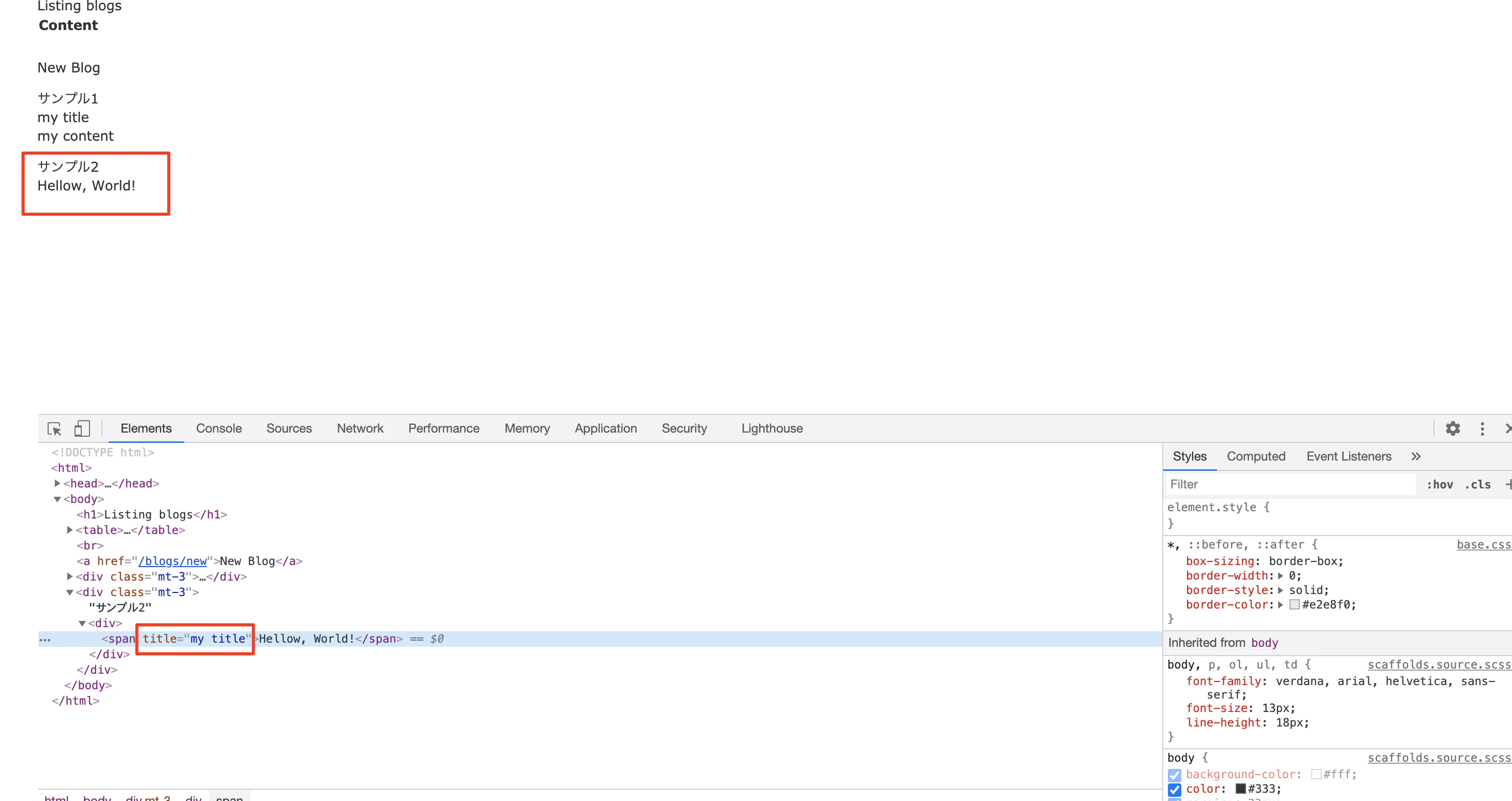The height and width of the screenshot is (801, 1512).
Task: Open DevTools three-dot customize menu
Action: click(1482, 428)
